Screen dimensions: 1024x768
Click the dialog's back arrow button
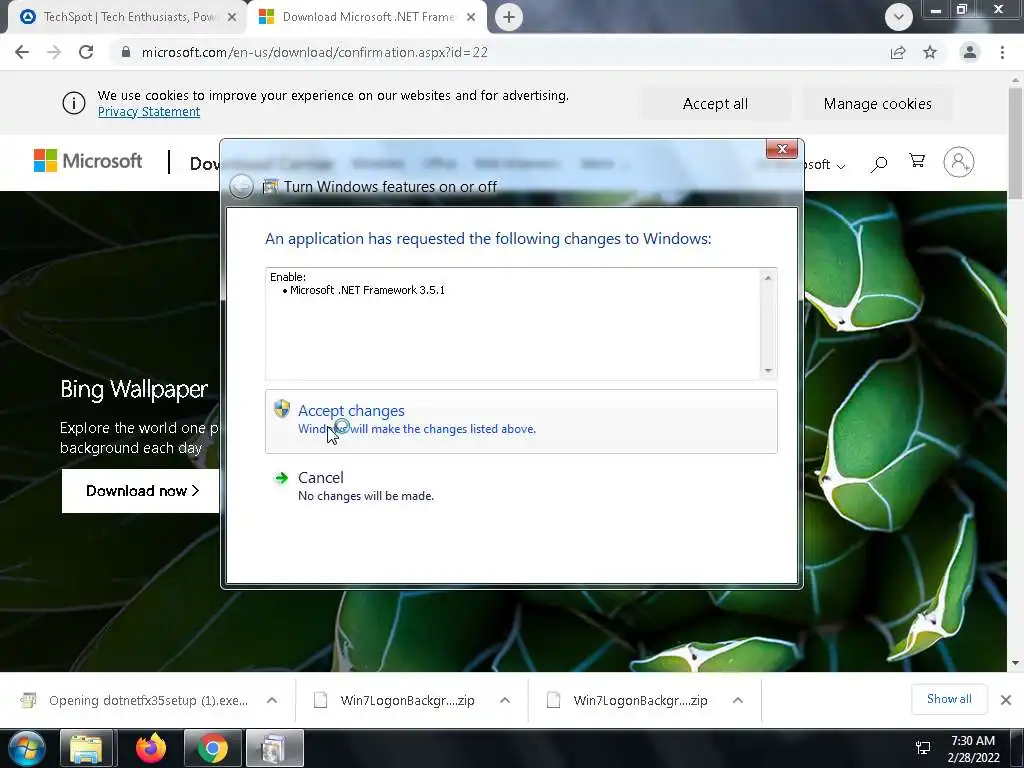click(x=241, y=187)
